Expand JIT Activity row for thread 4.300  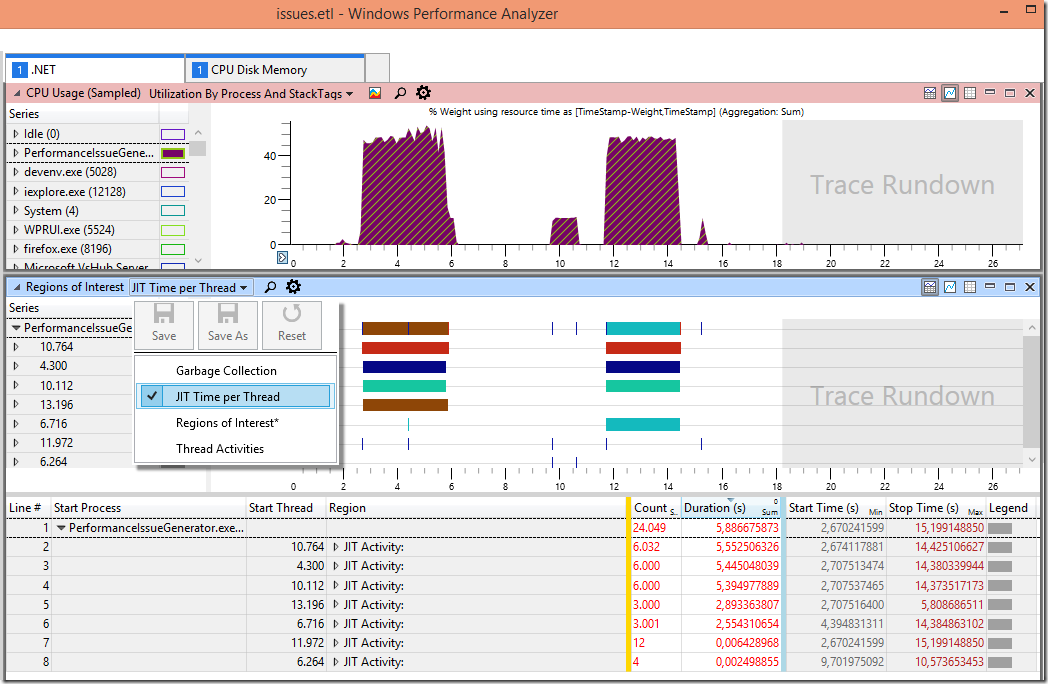tap(336, 566)
